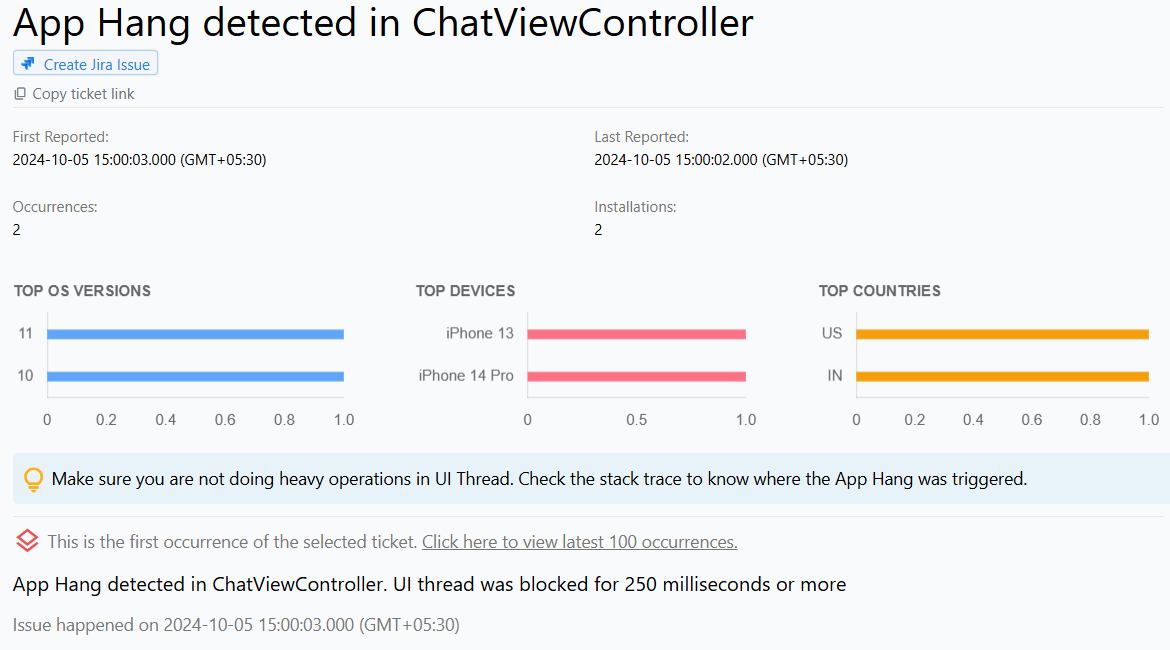The width and height of the screenshot is (1170, 650).
Task: Select the orange IN country bar
Action: 1002,377
